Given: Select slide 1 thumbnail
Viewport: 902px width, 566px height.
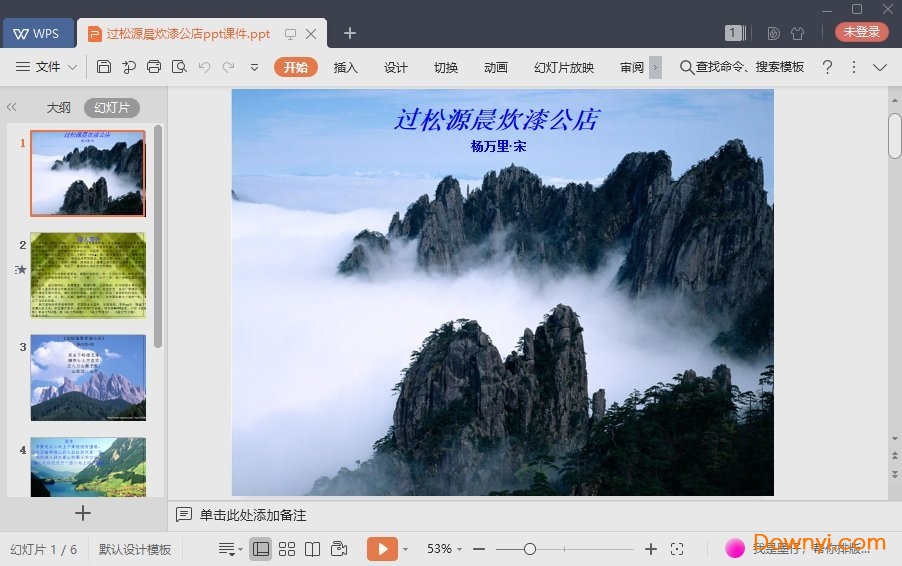Looking at the screenshot, I should (x=88, y=173).
